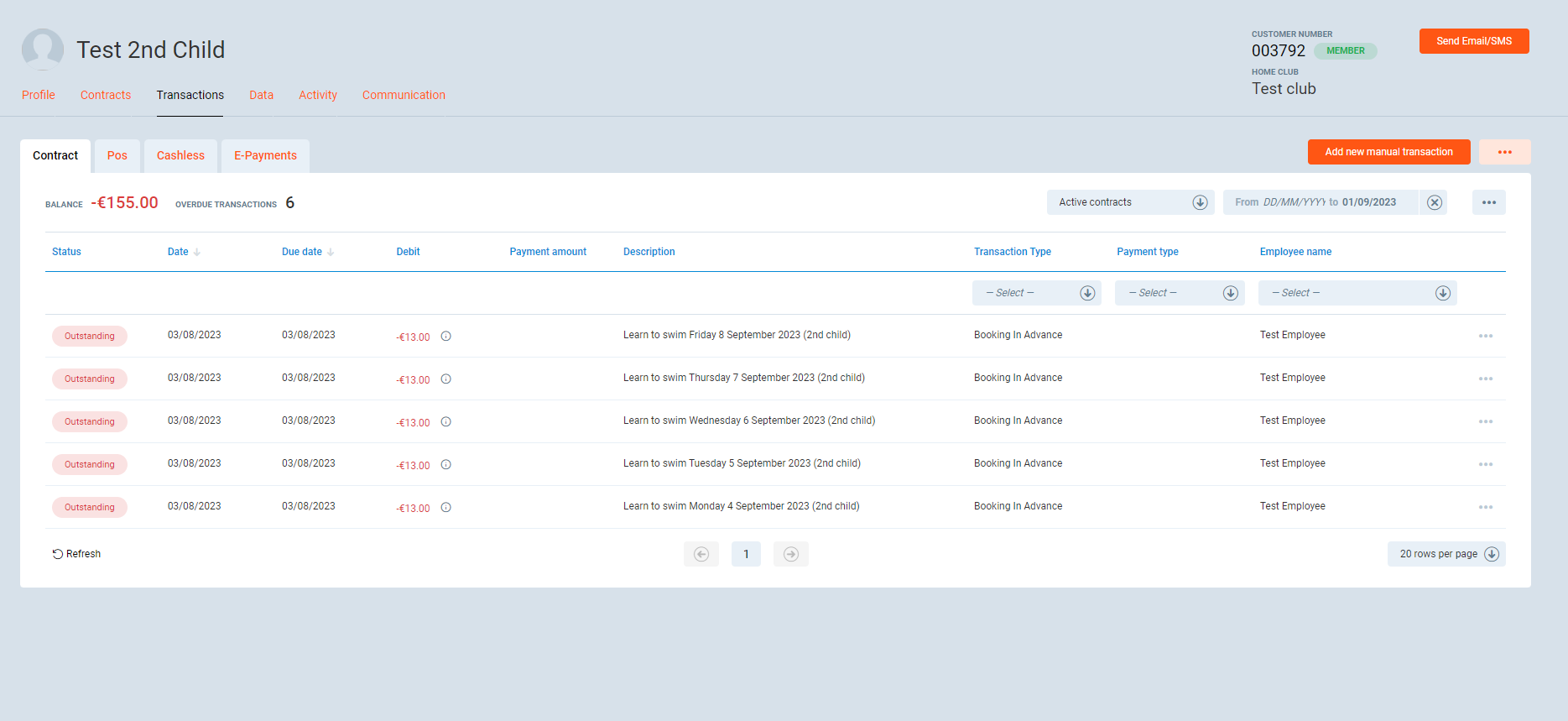Open Transaction Type filter dropdown
The image size is (1568, 721).
coord(1036,293)
